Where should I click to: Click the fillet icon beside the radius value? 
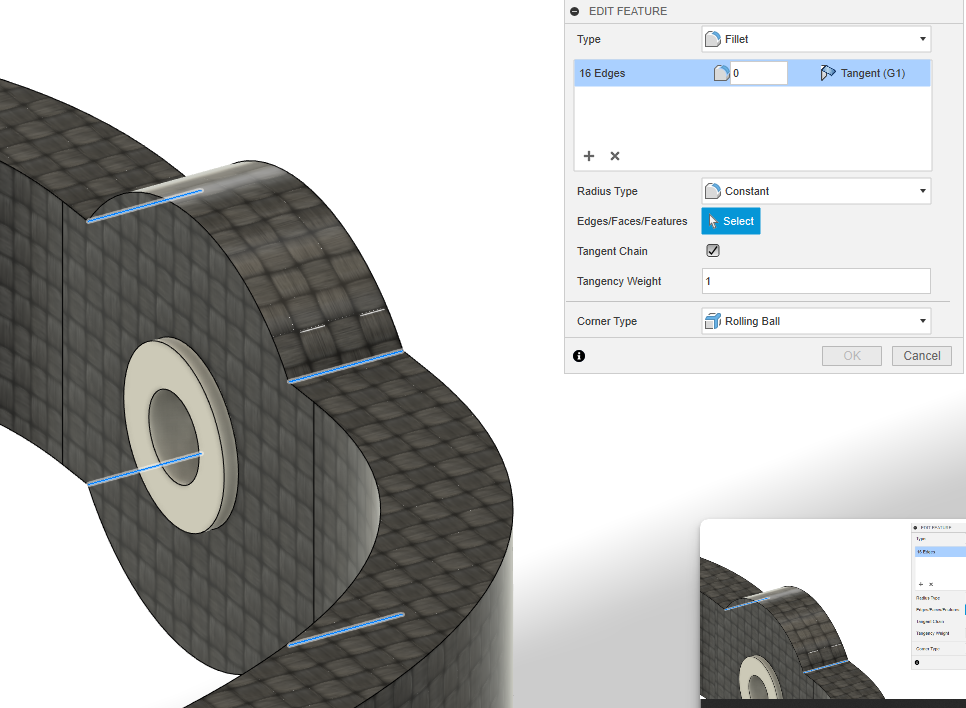pyautogui.click(x=721, y=72)
